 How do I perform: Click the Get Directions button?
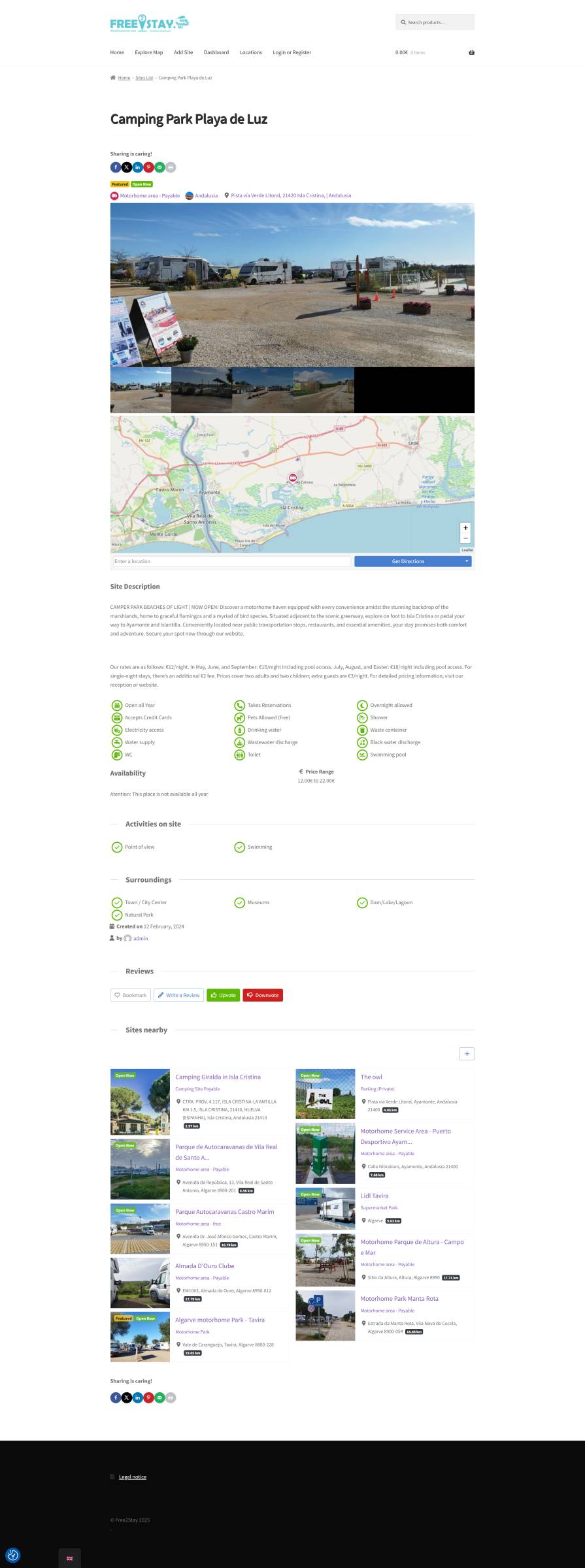coord(409,561)
